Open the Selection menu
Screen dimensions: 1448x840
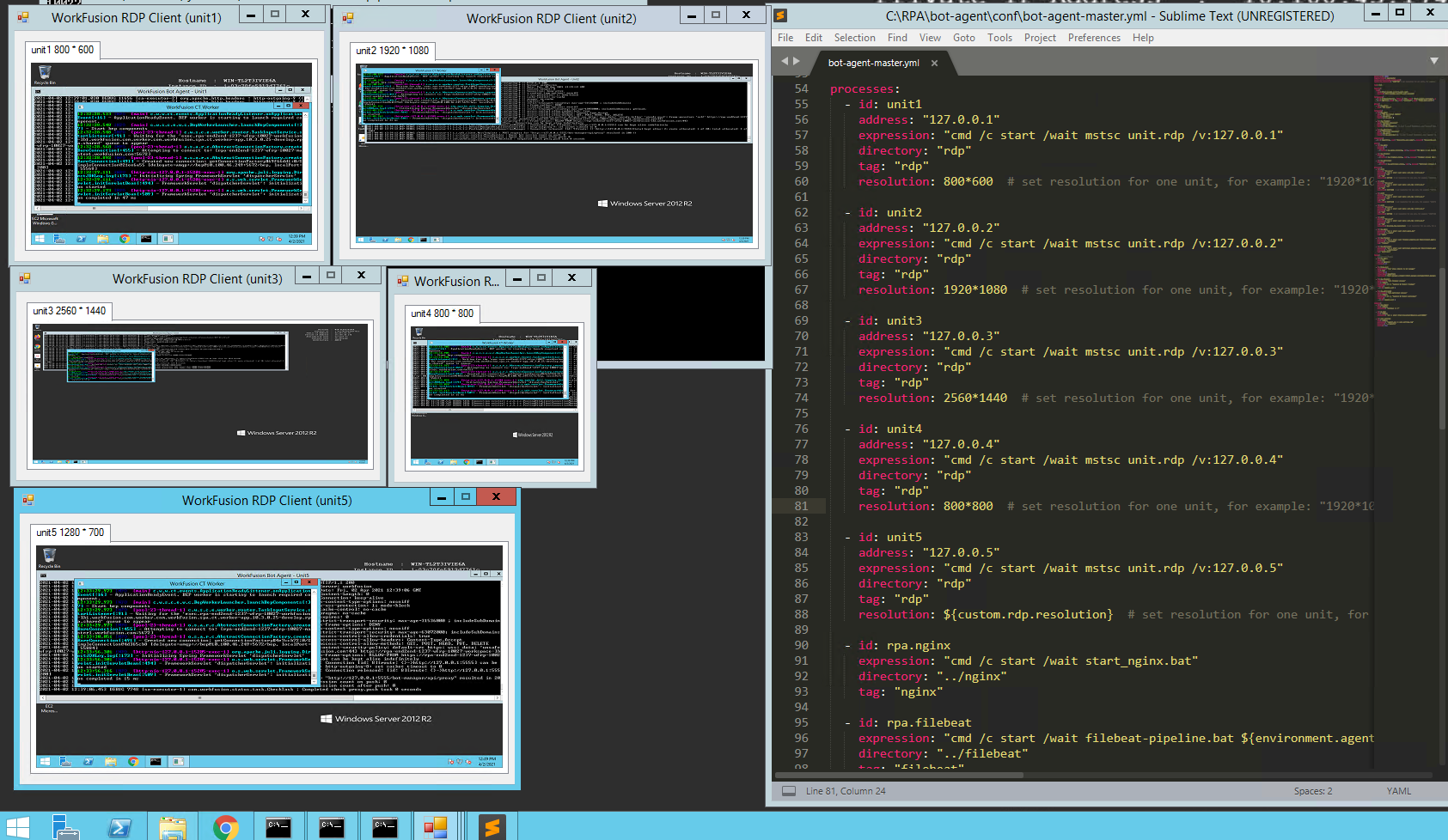coord(854,38)
